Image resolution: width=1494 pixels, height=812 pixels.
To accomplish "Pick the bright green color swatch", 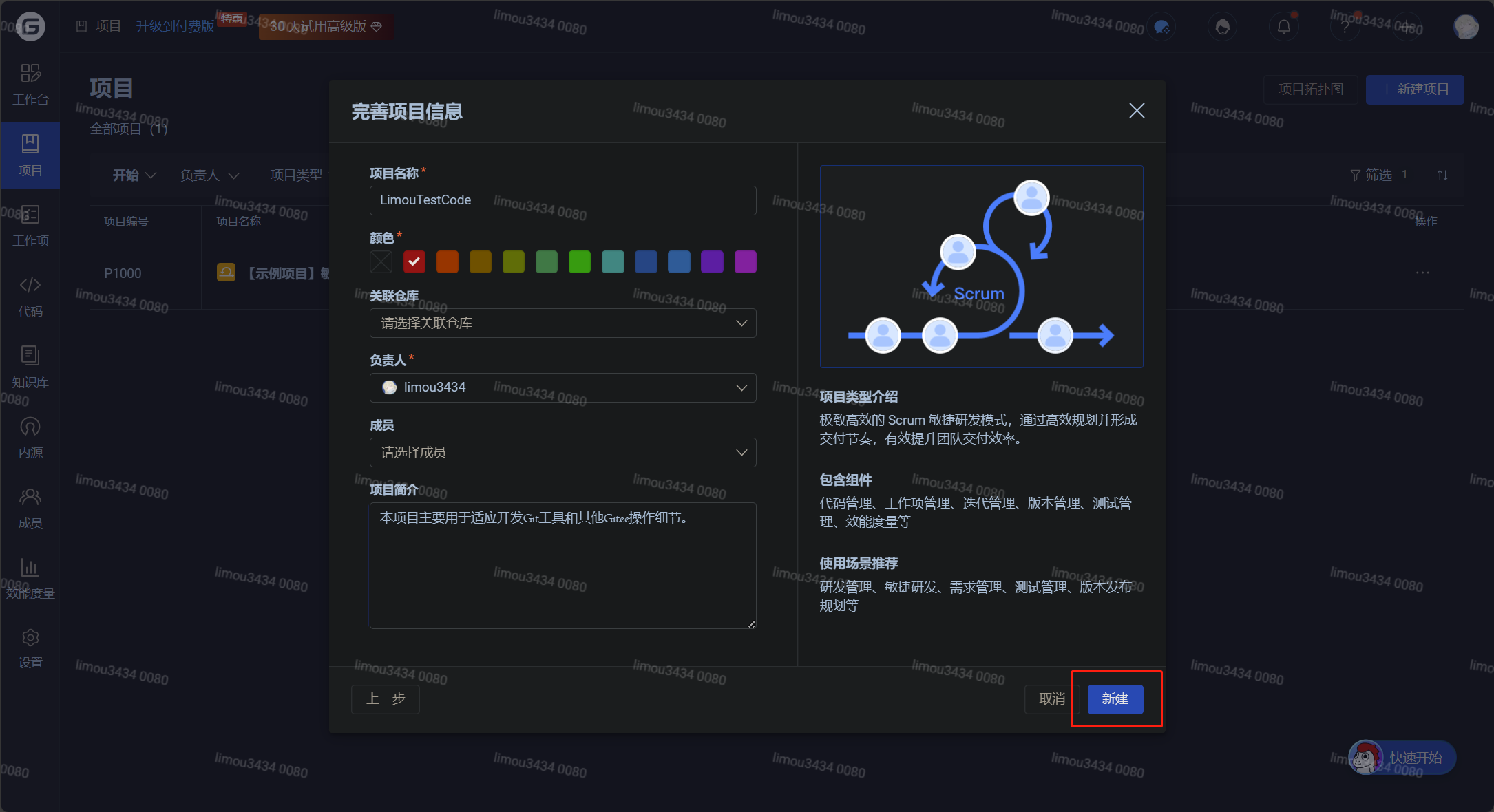I will [x=580, y=261].
